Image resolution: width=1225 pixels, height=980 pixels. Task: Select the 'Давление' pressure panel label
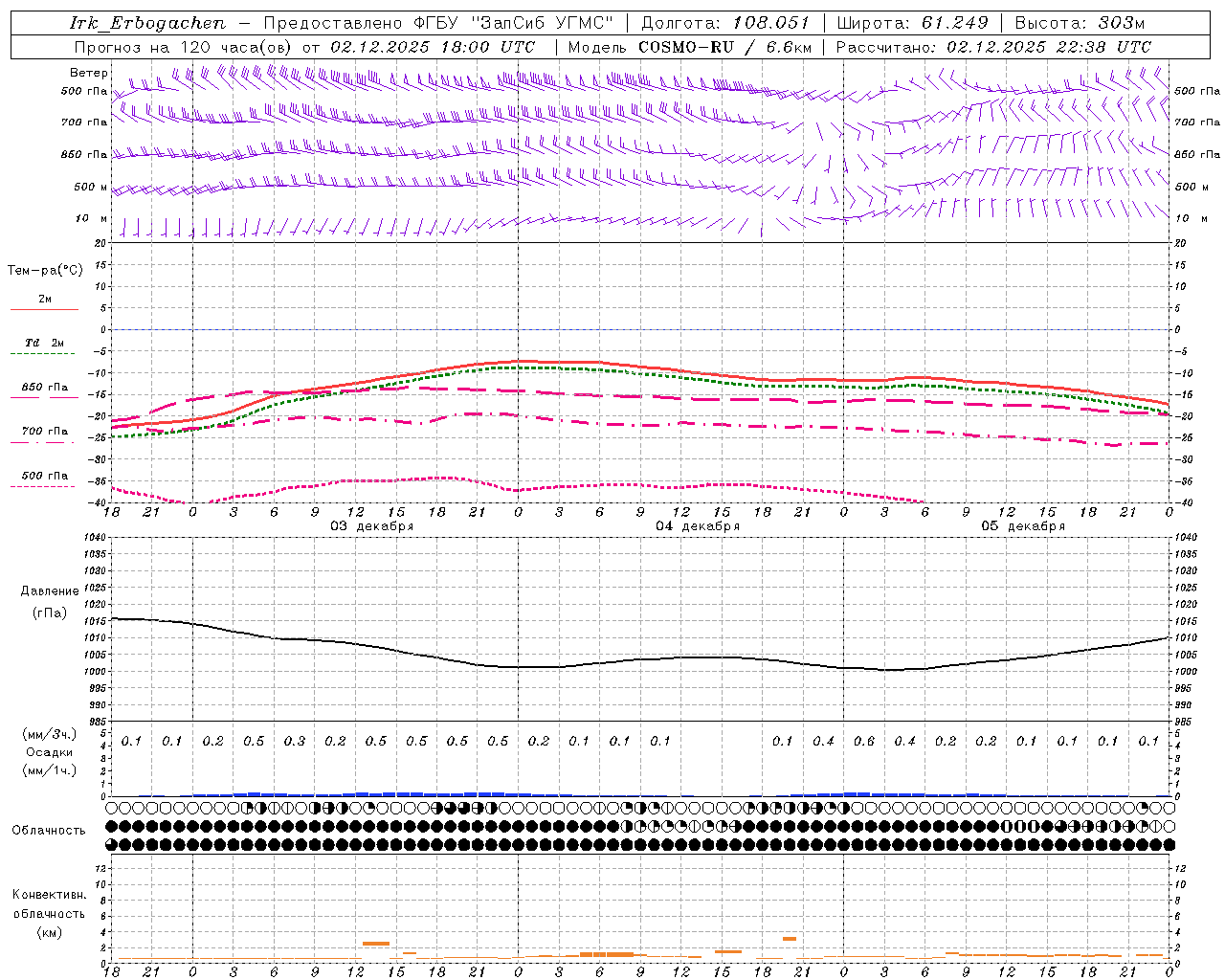(50, 591)
